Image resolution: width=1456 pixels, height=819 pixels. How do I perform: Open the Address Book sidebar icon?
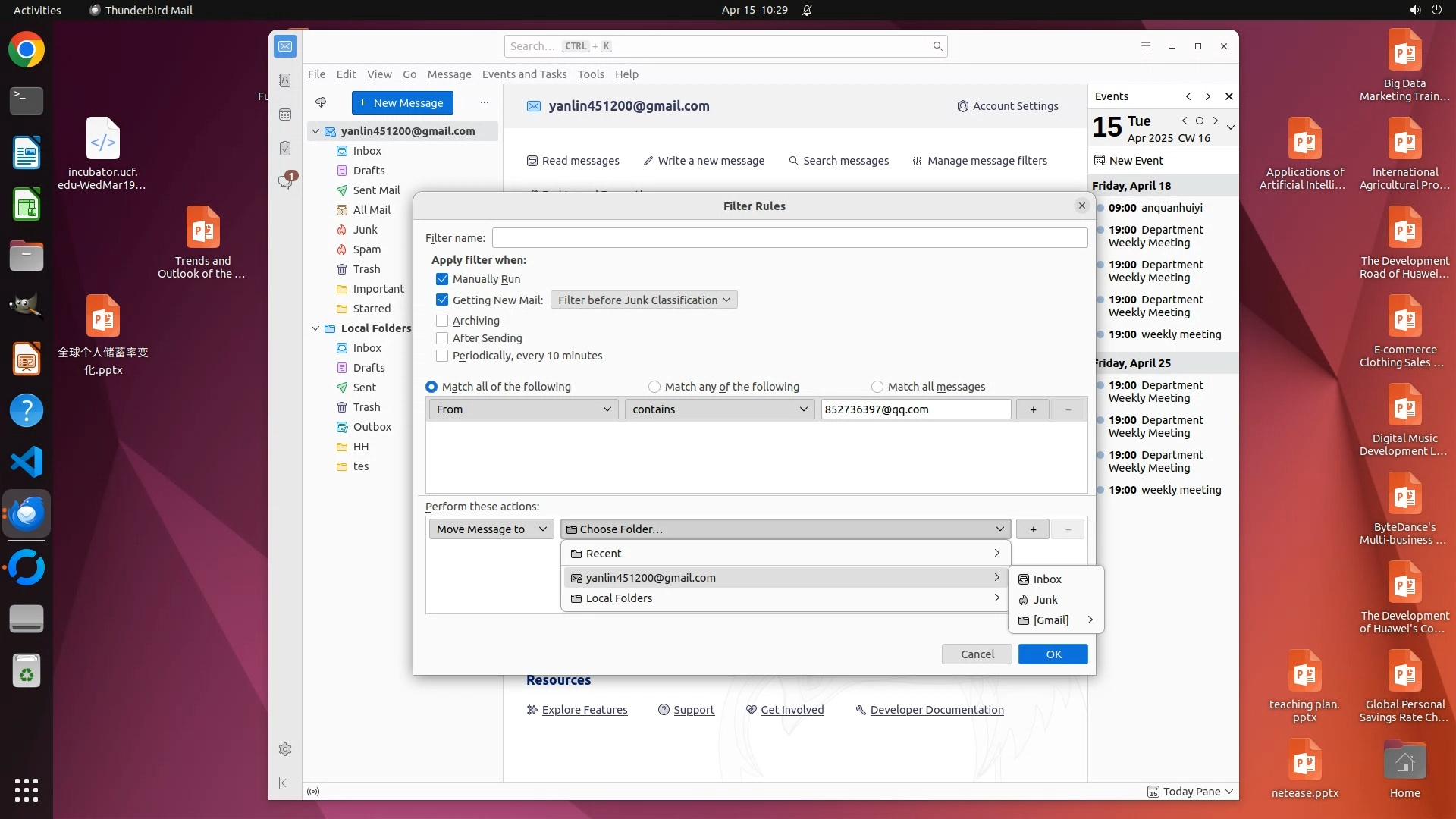coord(285,80)
